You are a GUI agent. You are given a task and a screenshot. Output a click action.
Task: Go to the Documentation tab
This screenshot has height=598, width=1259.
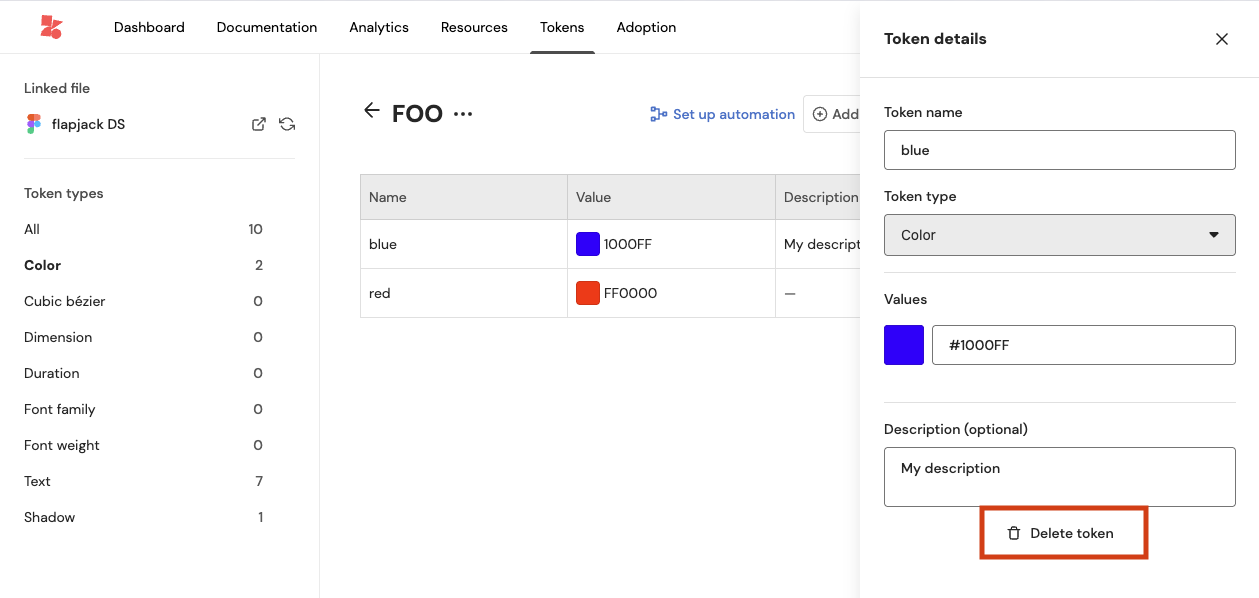click(266, 27)
